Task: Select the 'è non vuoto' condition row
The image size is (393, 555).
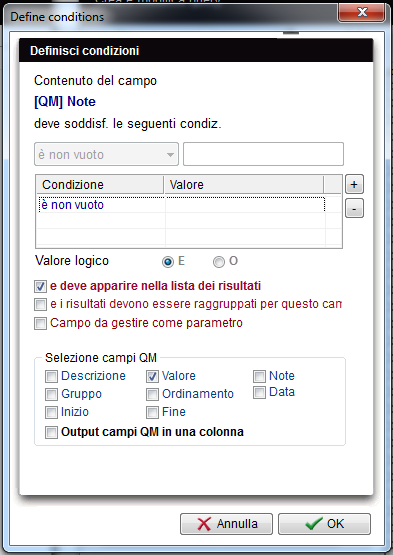Action: coord(181,205)
